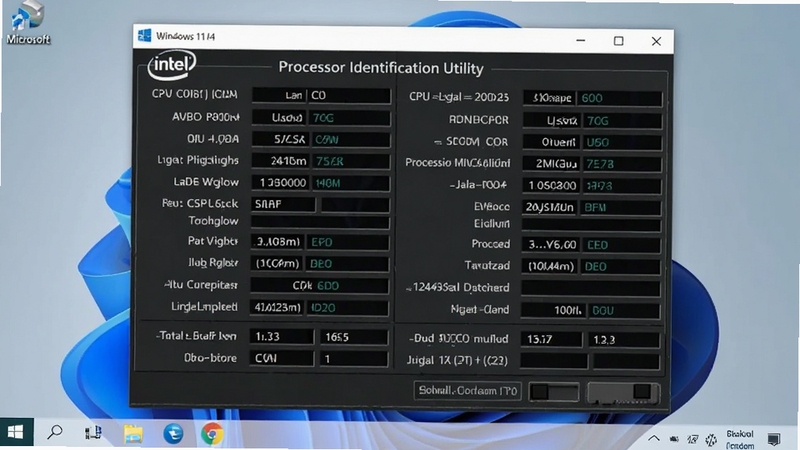Click the "3...V6,00" value in the Proced row
800x450 pixels.
pos(551,245)
